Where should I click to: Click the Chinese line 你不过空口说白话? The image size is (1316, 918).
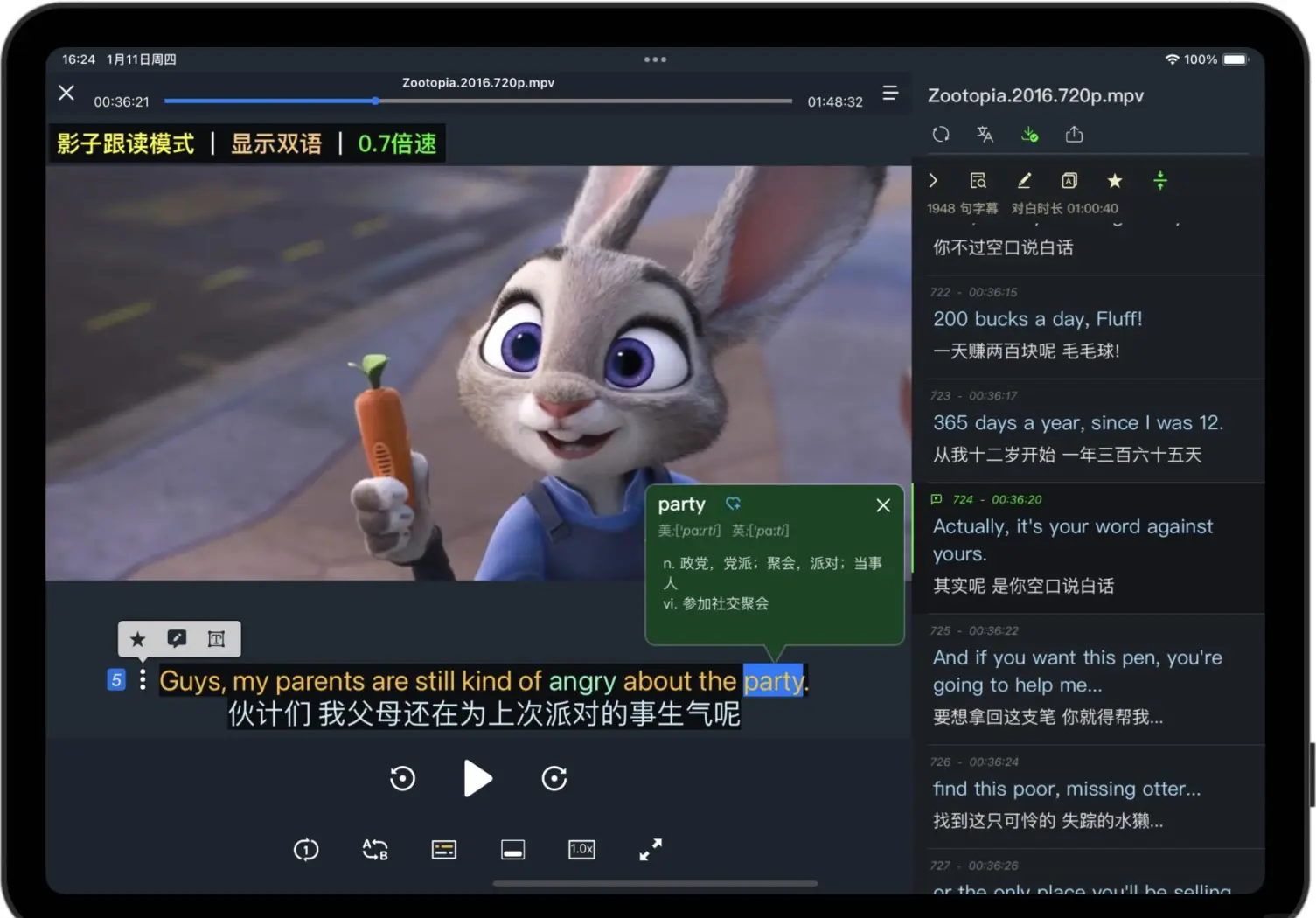[x=1003, y=247]
